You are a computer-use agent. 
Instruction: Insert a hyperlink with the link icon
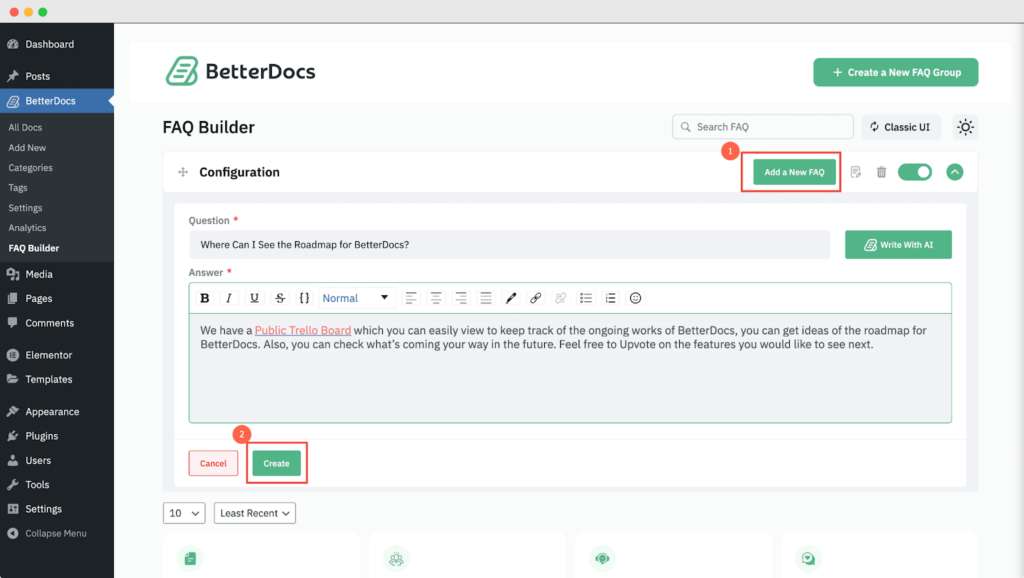(x=535, y=297)
